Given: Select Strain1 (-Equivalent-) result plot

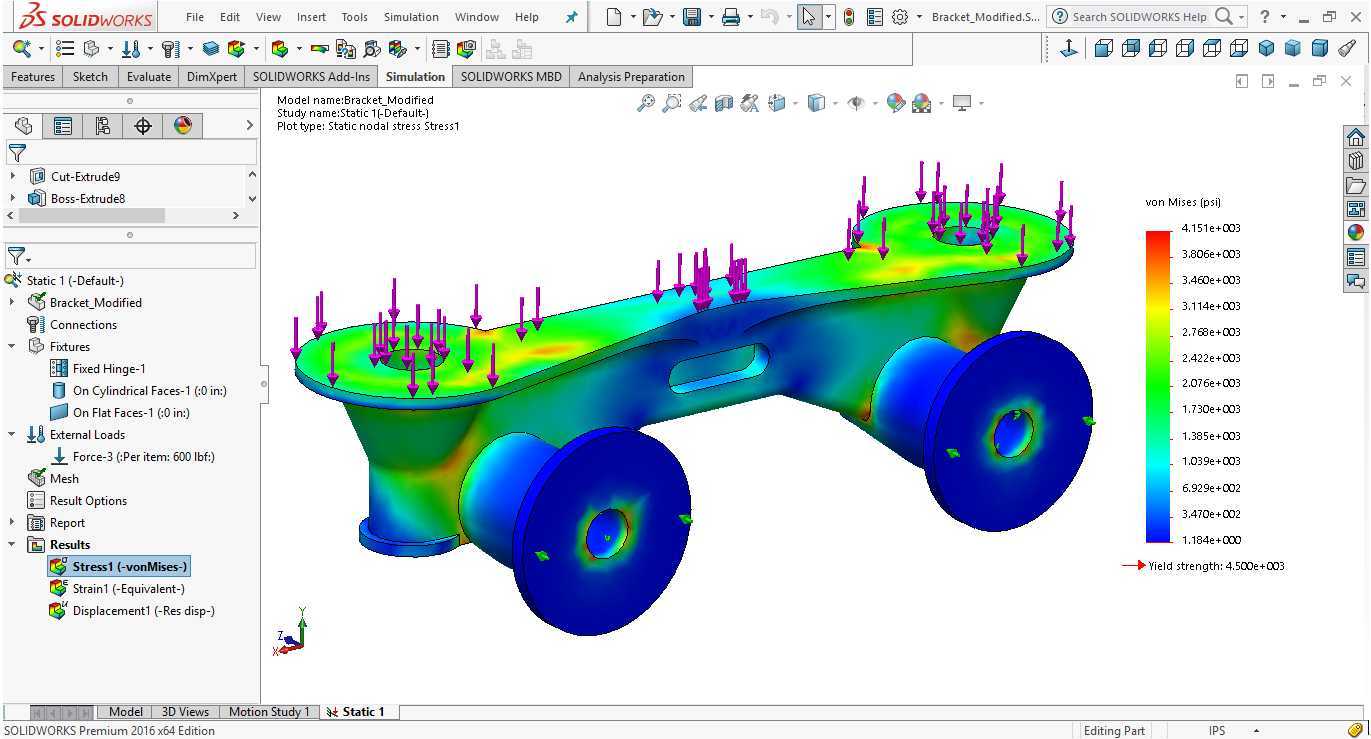Looking at the screenshot, I should click(118, 589).
